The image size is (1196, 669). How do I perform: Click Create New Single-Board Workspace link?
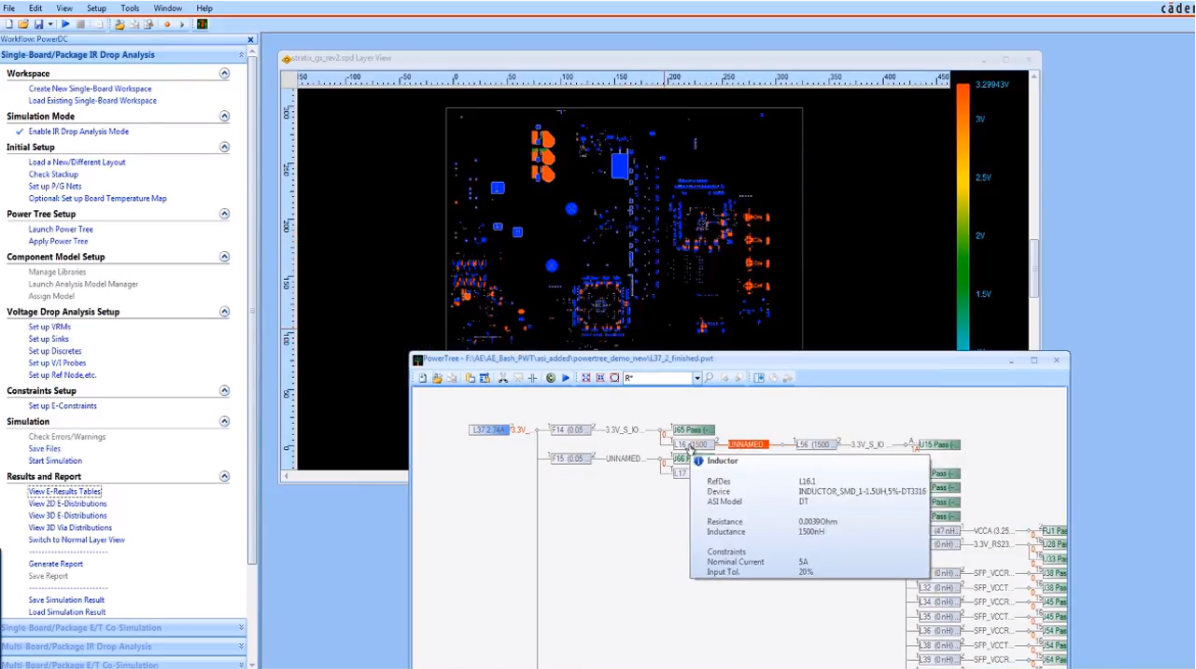pyautogui.click(x=90, y=88)
